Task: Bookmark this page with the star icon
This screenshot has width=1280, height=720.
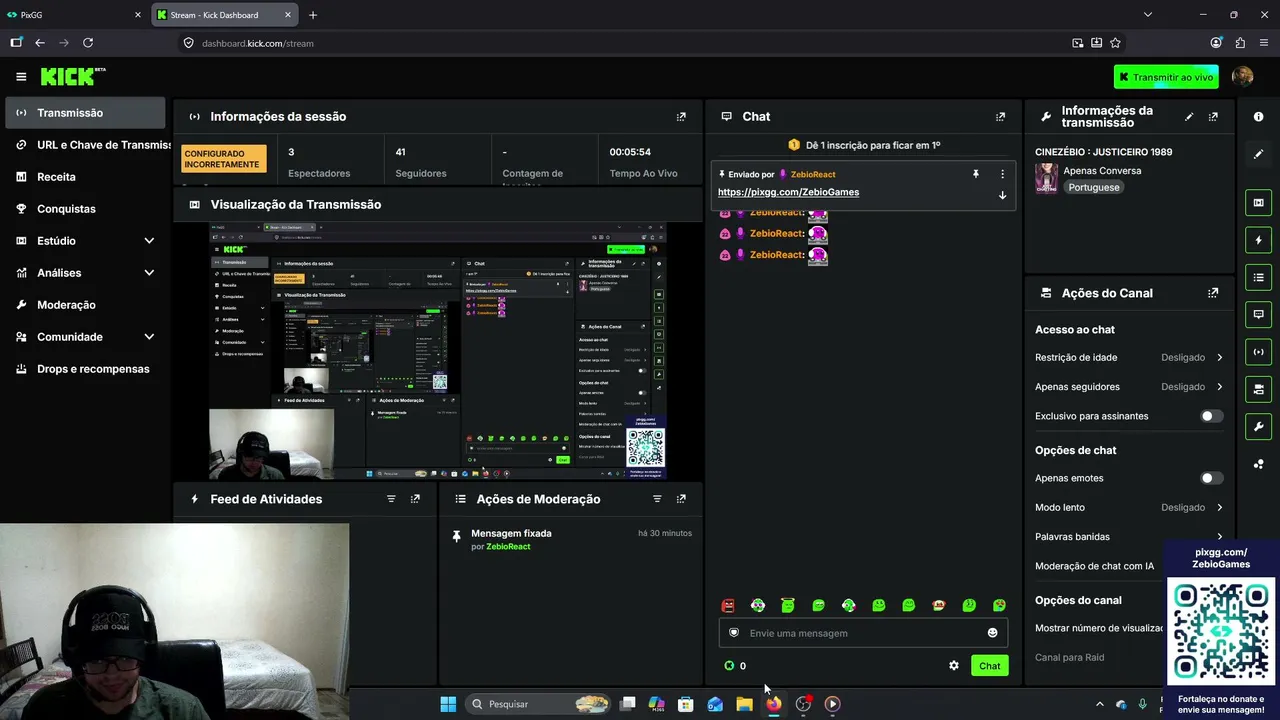Action: tap(1115, 43)
